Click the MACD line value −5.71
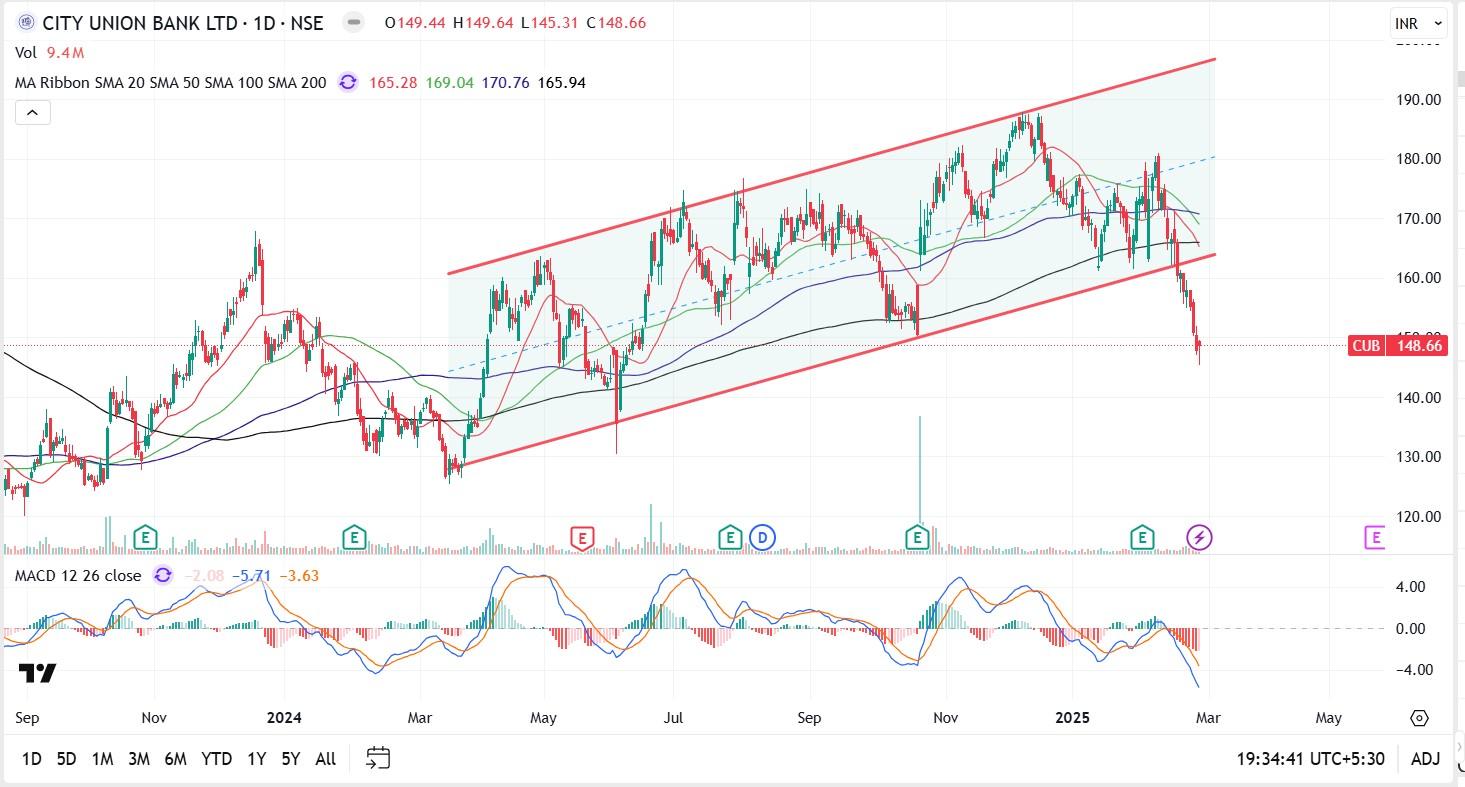 tap(251, 575)
